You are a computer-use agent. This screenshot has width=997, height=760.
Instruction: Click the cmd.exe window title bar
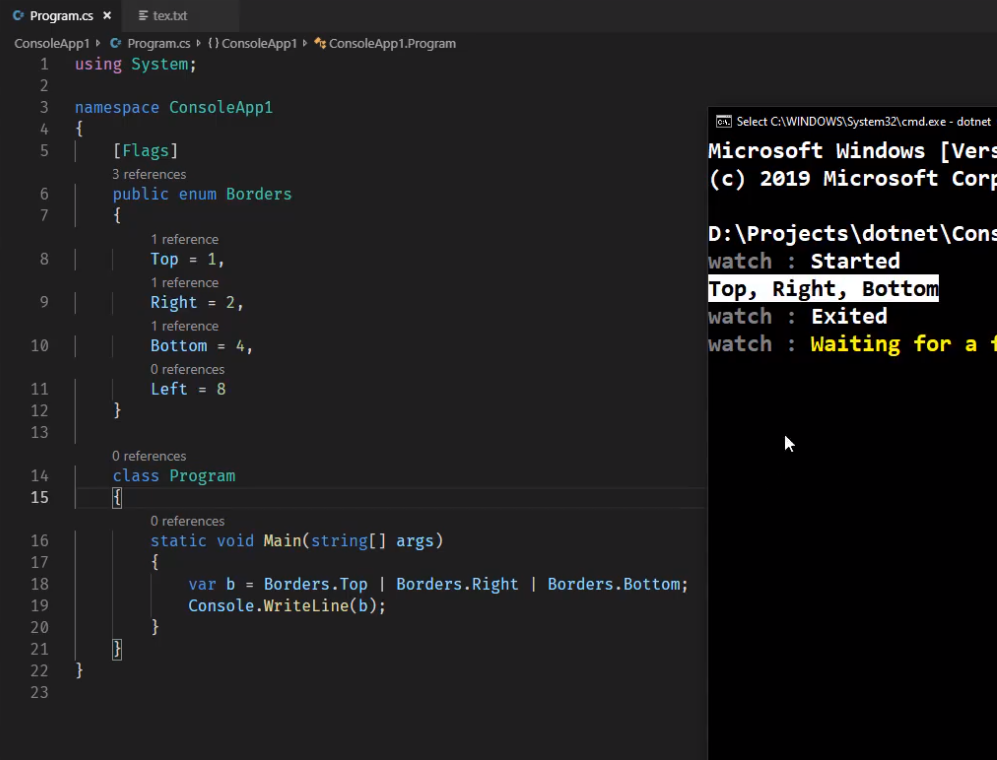tap(860, 121)
